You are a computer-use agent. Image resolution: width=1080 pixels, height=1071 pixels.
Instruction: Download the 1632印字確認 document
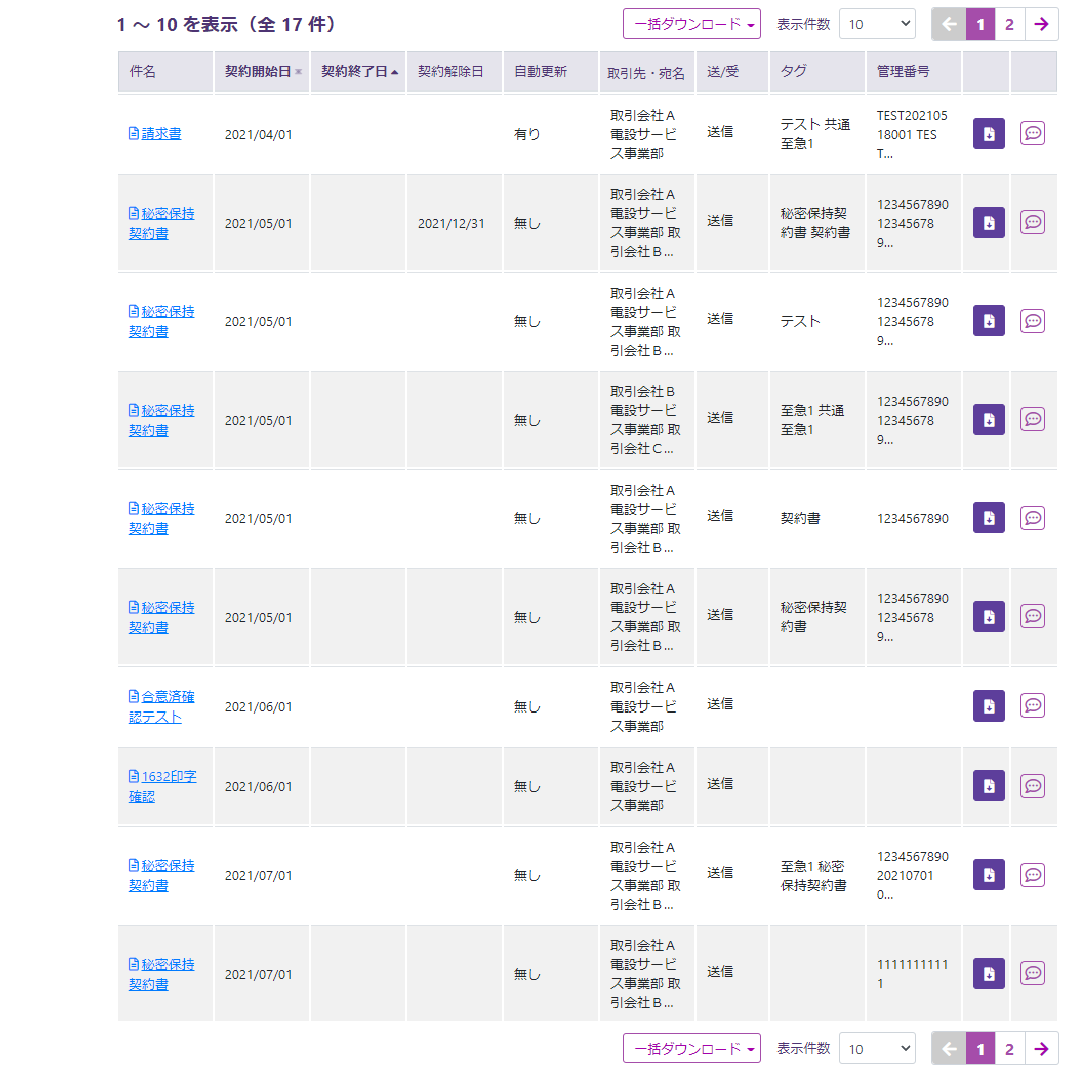(x=988, y=786)
